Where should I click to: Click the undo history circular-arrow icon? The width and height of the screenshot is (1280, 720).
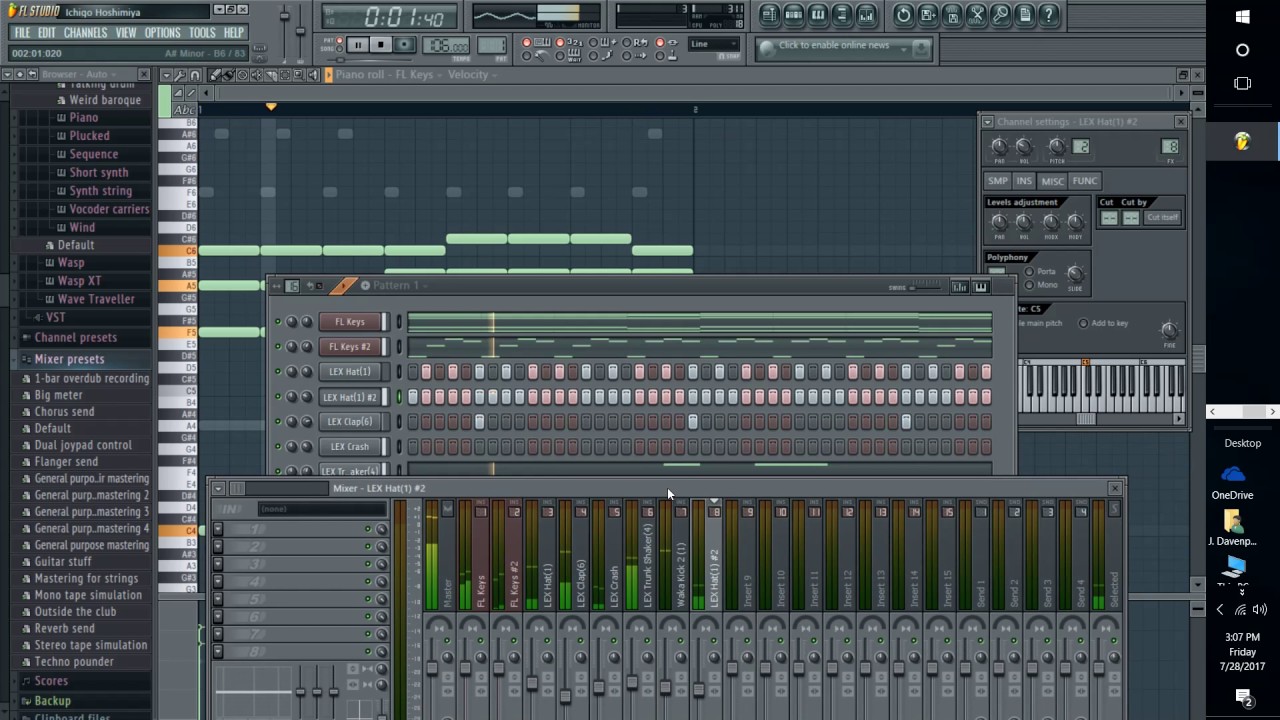[x=904, y=15]
